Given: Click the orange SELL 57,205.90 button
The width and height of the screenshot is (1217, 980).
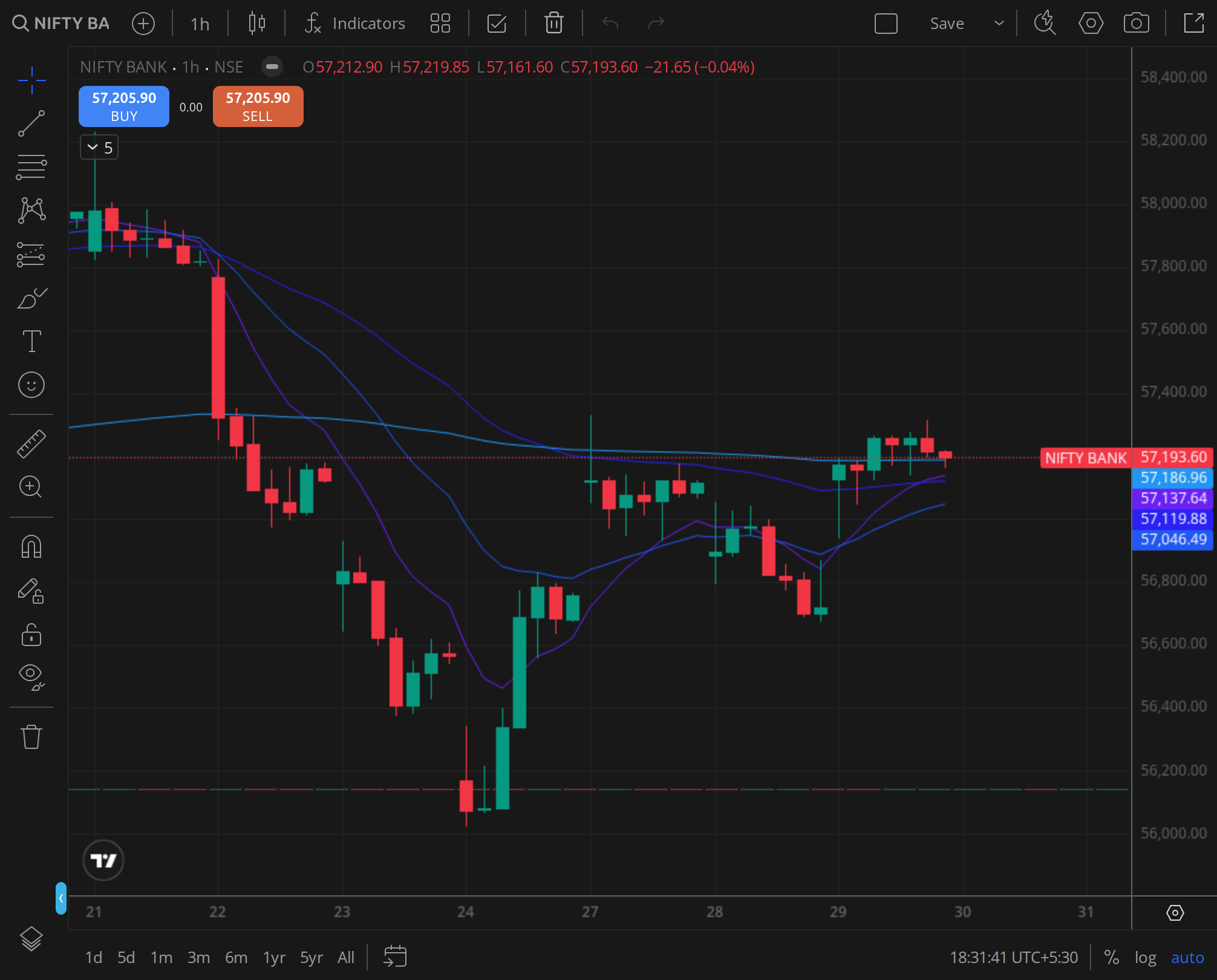Looking at the screenshot, I should 258,106.
